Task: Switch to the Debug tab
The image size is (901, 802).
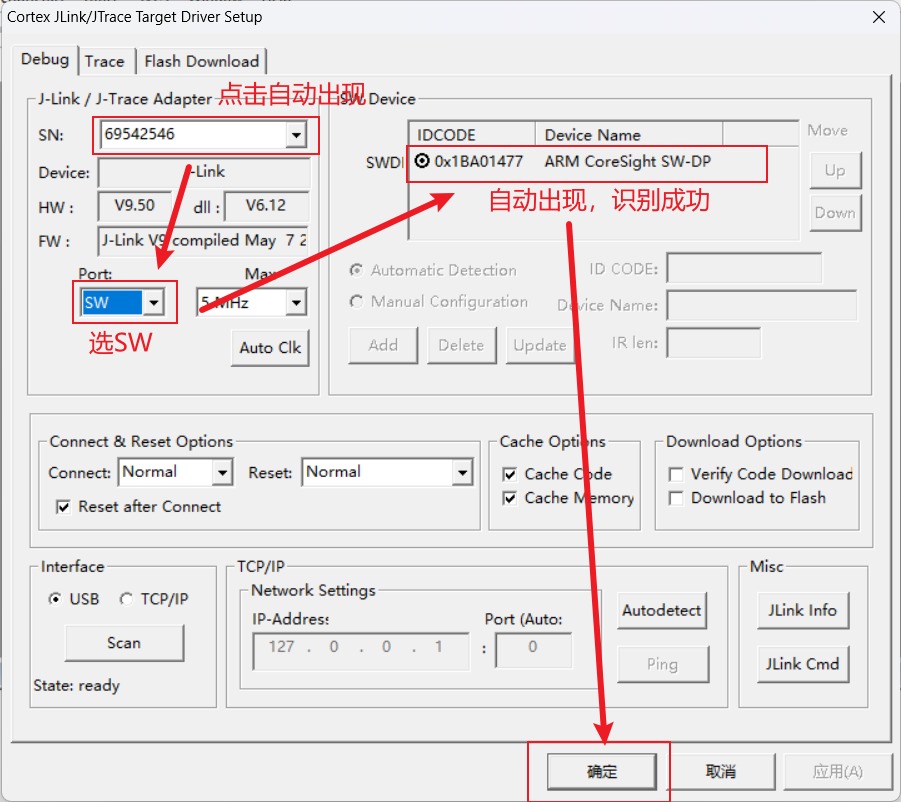Action: pos(45,60)
